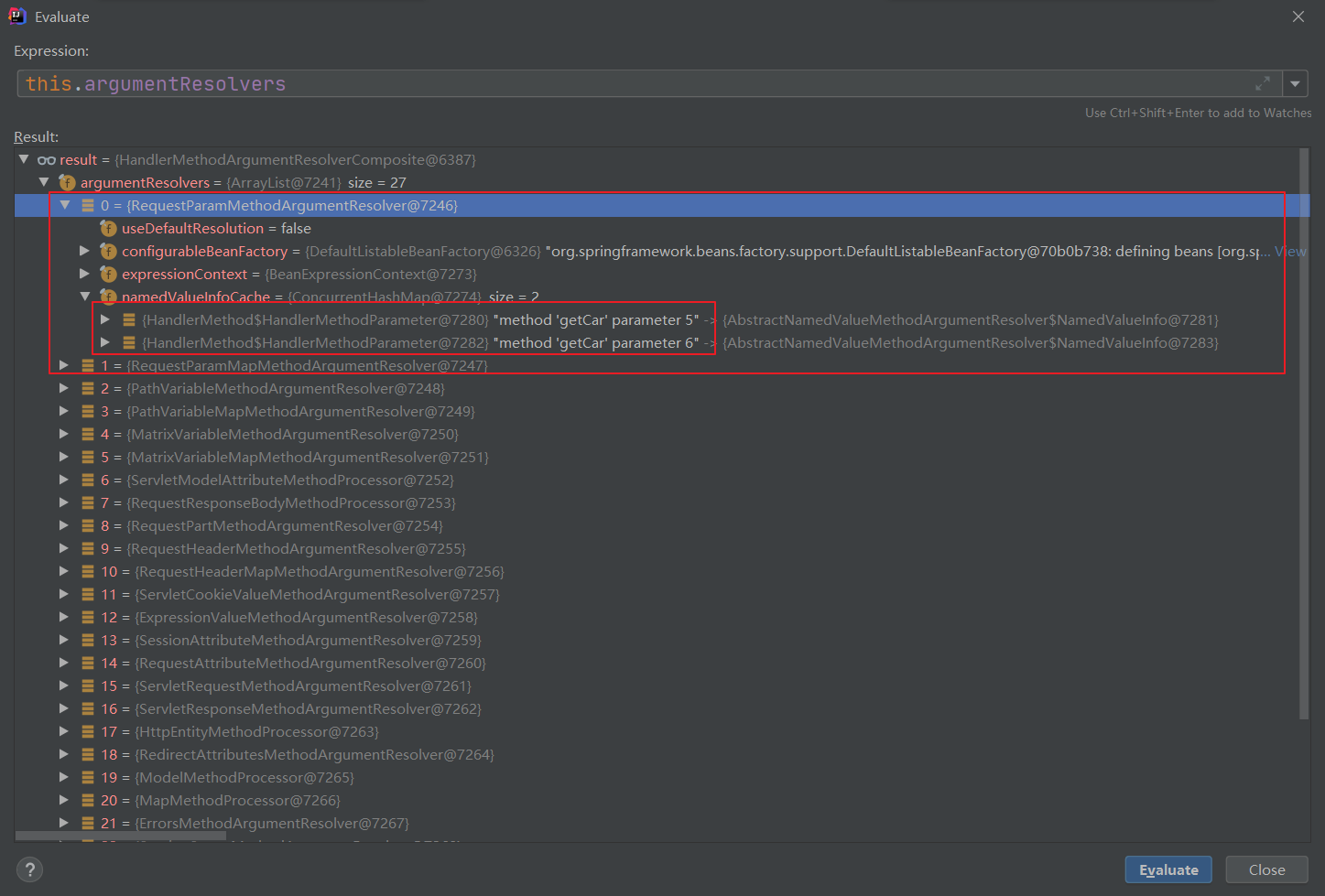Click the field icon of expressionContext
Image resolution: width=1325 pixels, height=896 pixels.
[x=108, y=274]
